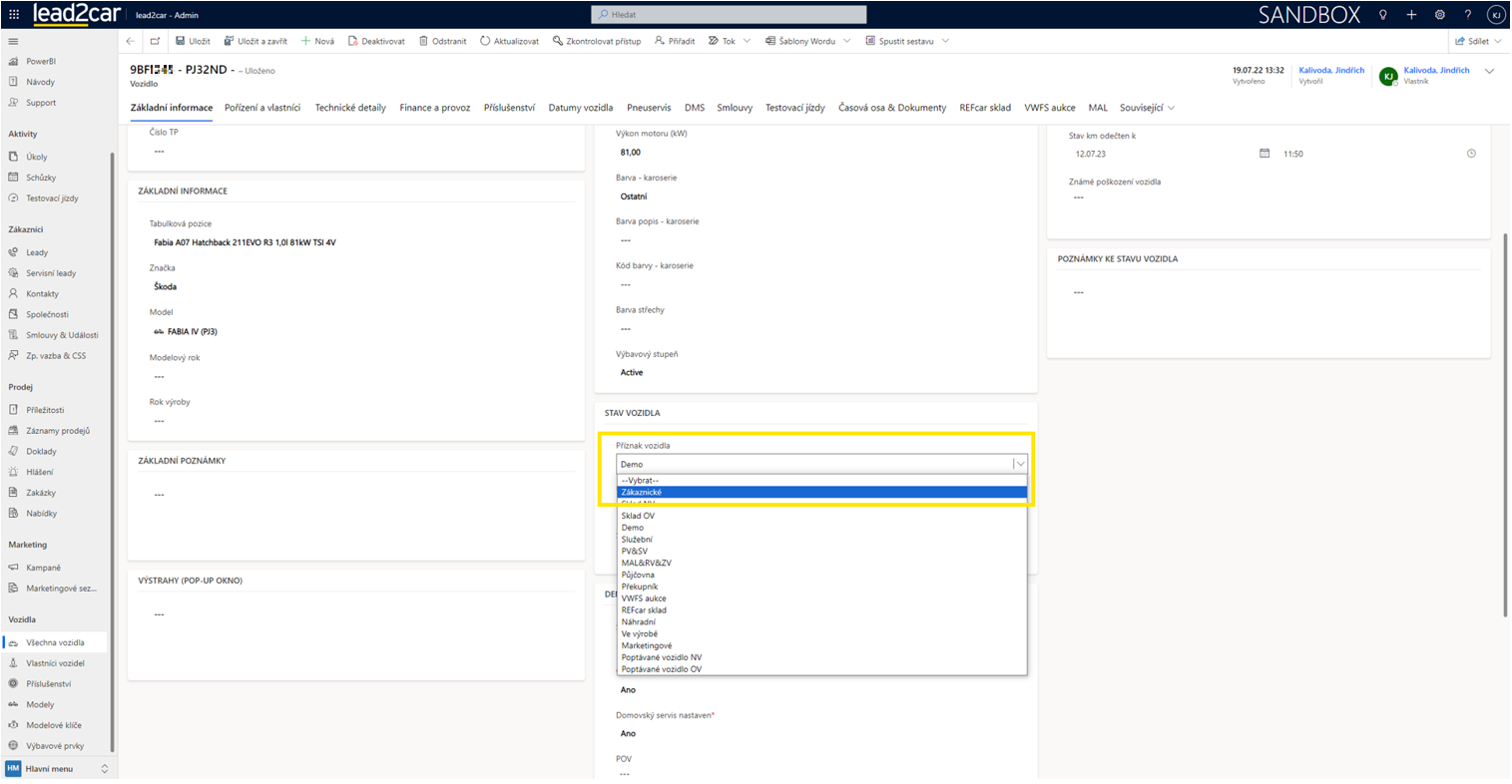
Task: Click the plus quick create icon
Action: tap(1411, 15)
